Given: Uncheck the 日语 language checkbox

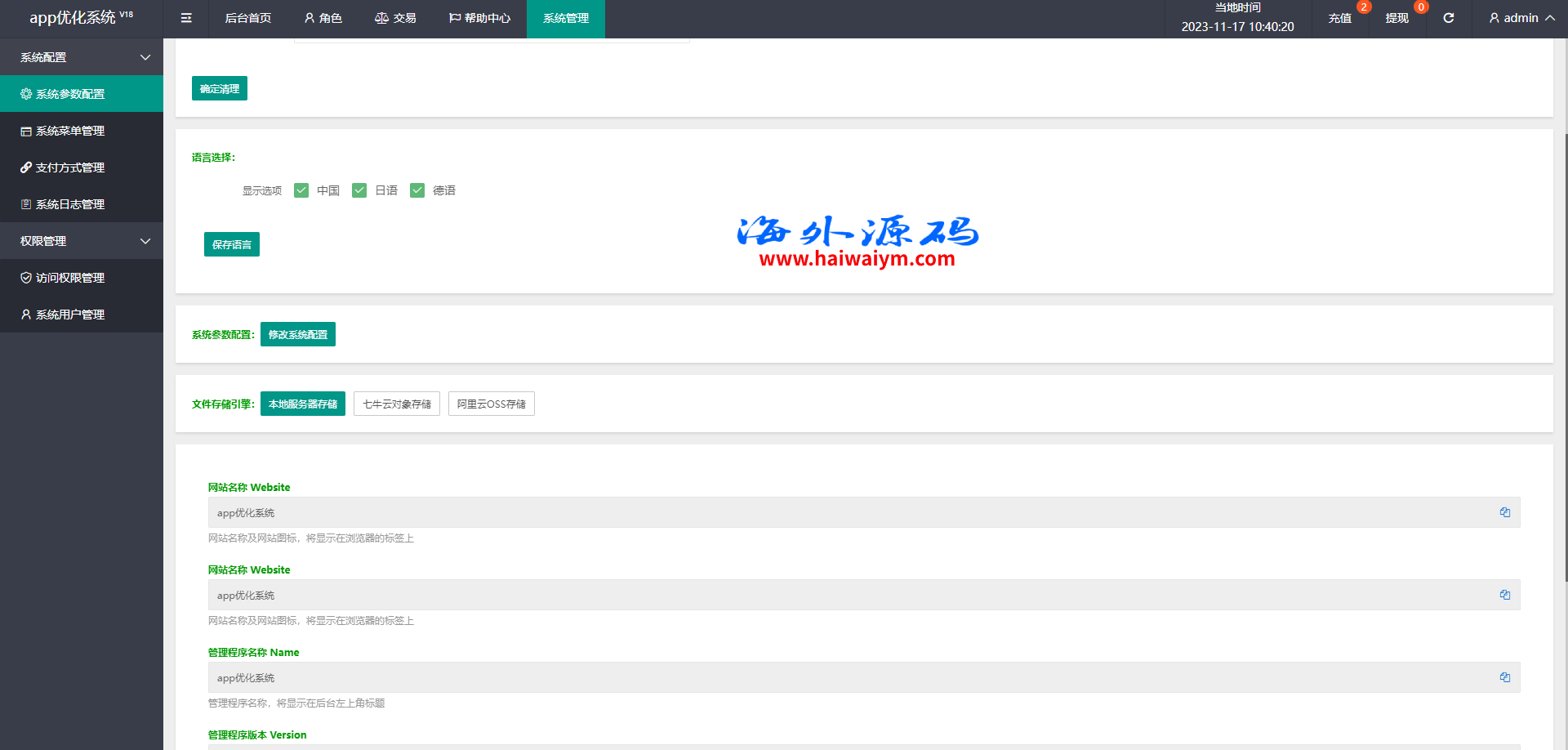Looking at the screenshot, I should [359, 190].
